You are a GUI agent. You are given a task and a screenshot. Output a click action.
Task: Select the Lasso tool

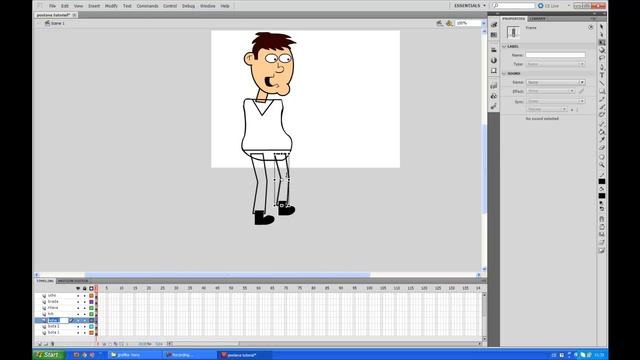tap(602, 58)
